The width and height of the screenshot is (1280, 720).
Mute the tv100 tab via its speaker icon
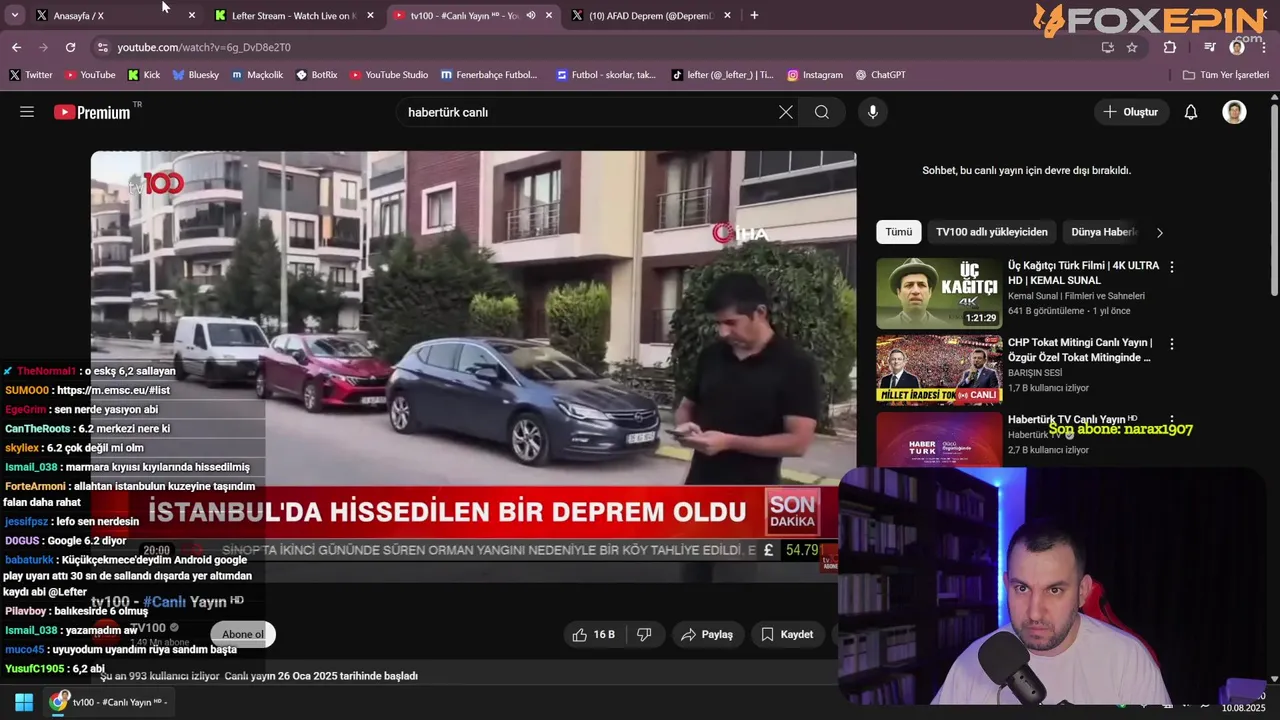(531, 15)
